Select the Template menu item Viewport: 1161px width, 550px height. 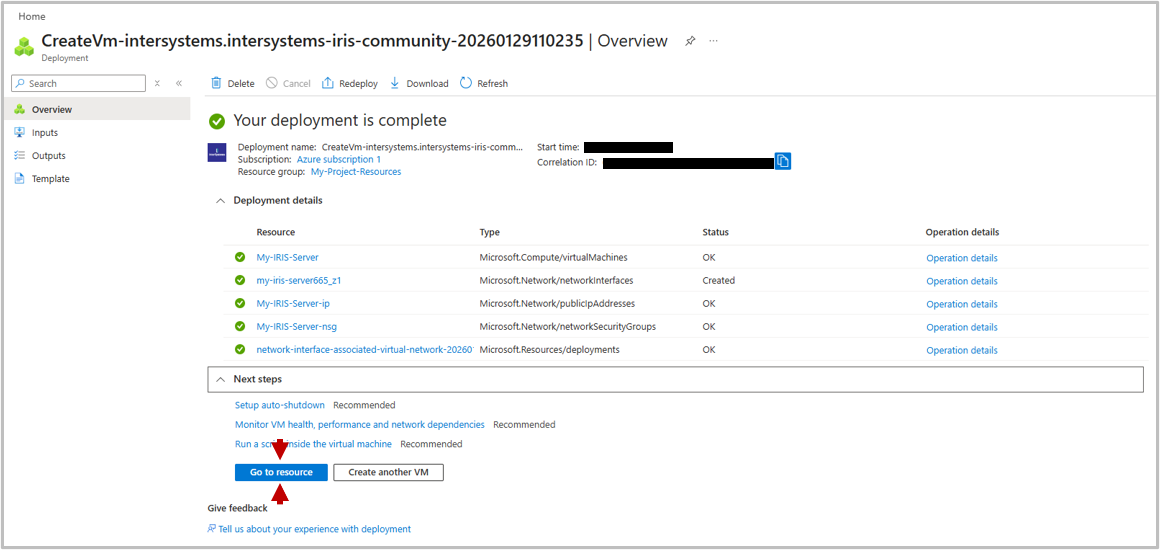tap(50, 179)
